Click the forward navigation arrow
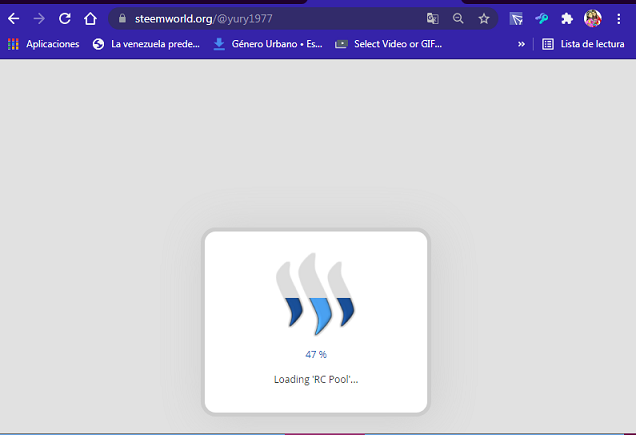This screenshot has height=435, width=636. click(39, 19)
